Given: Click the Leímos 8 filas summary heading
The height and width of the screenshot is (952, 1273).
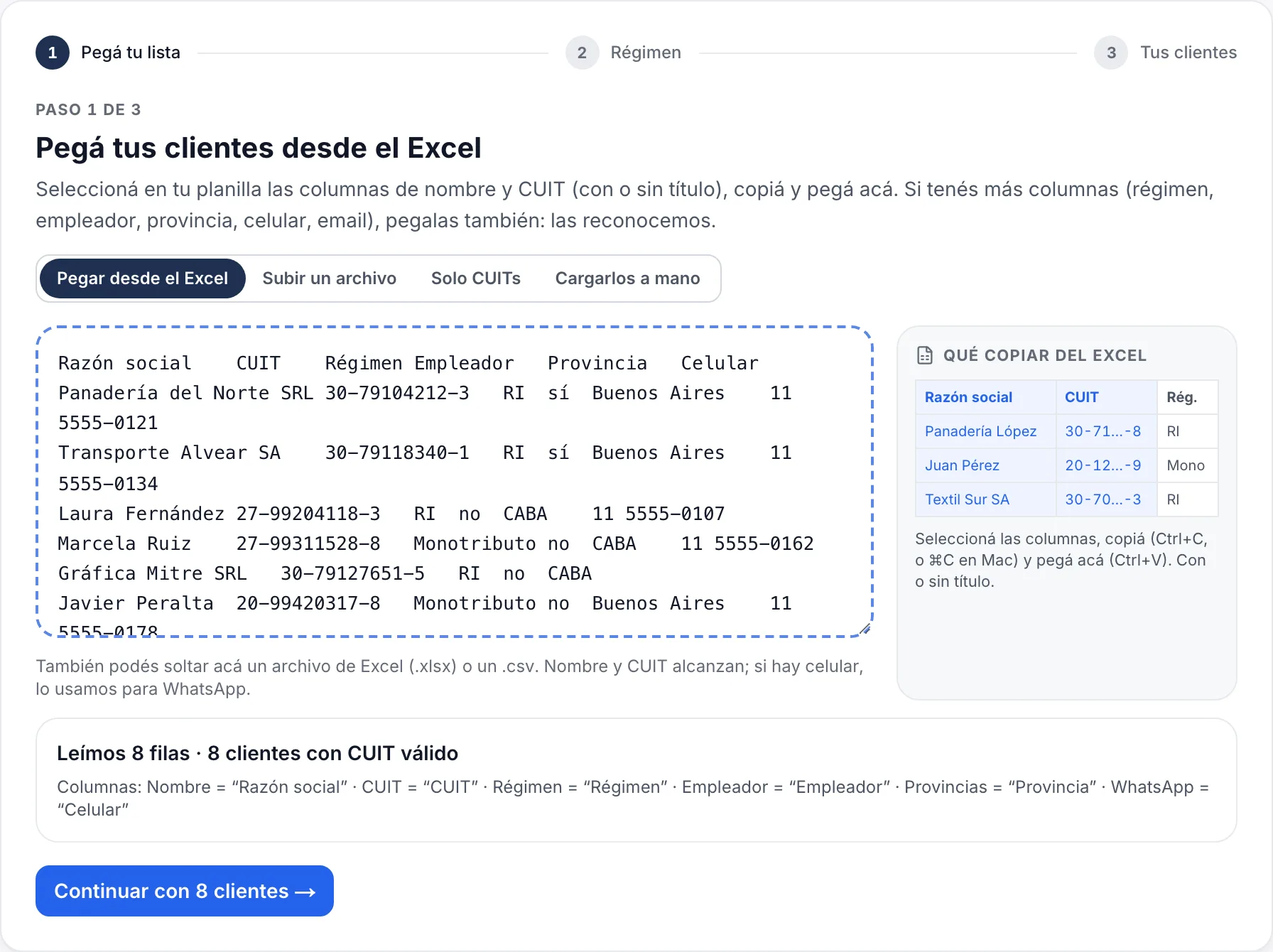Looking at the screenshot, I should coord(257,753).
